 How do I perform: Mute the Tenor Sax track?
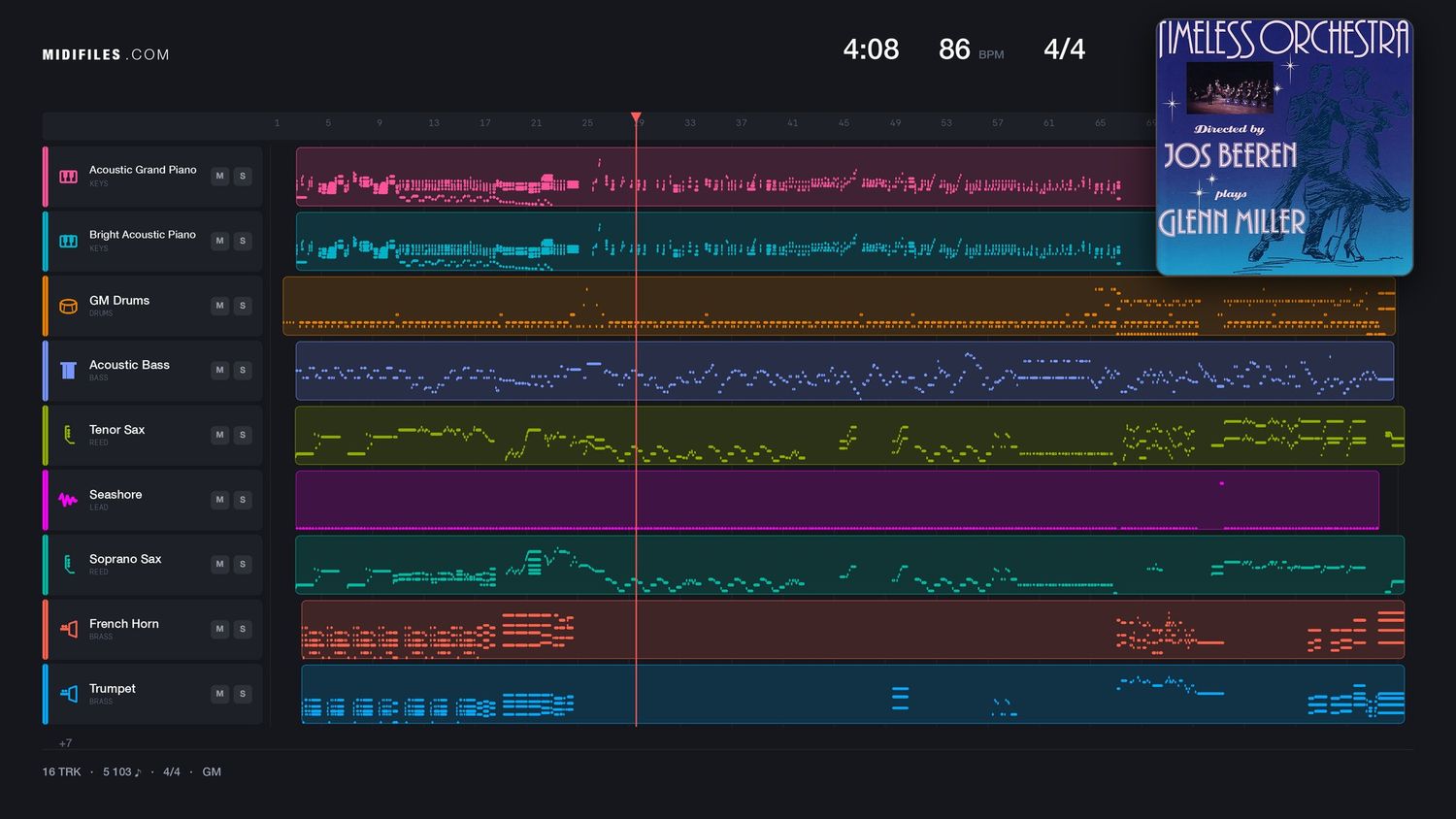point(219,435)
